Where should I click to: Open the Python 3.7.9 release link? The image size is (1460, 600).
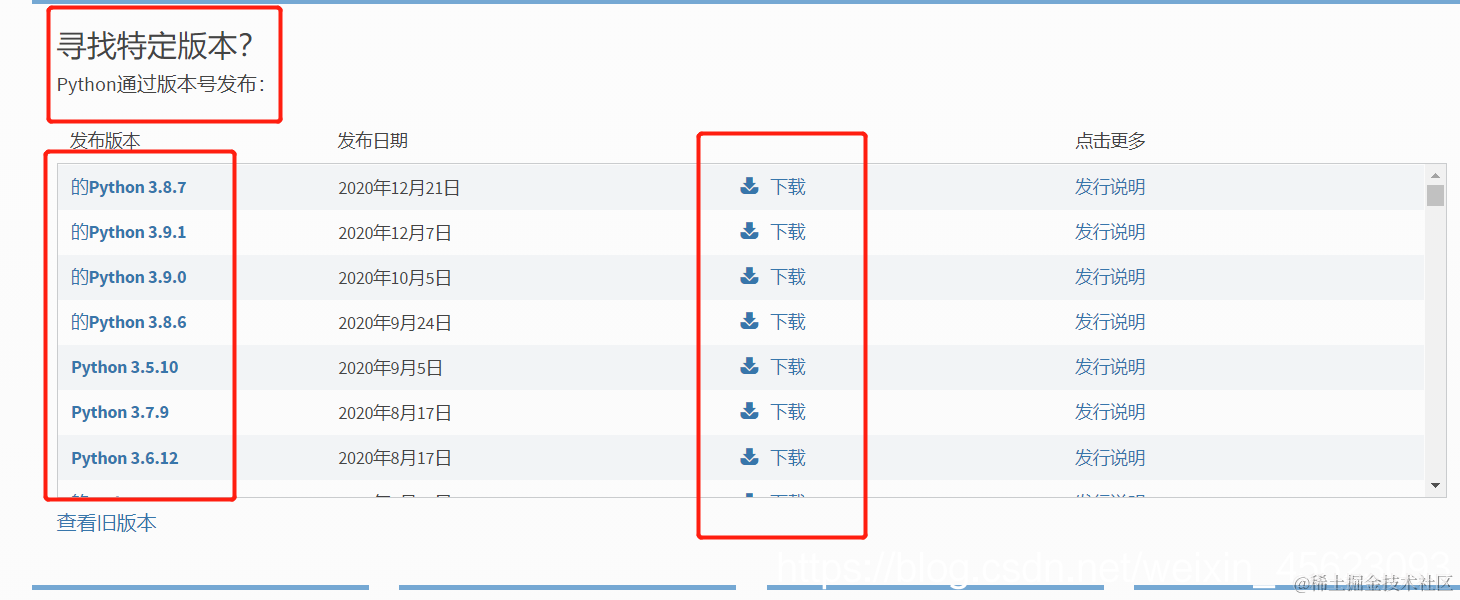tap(120, 412)
